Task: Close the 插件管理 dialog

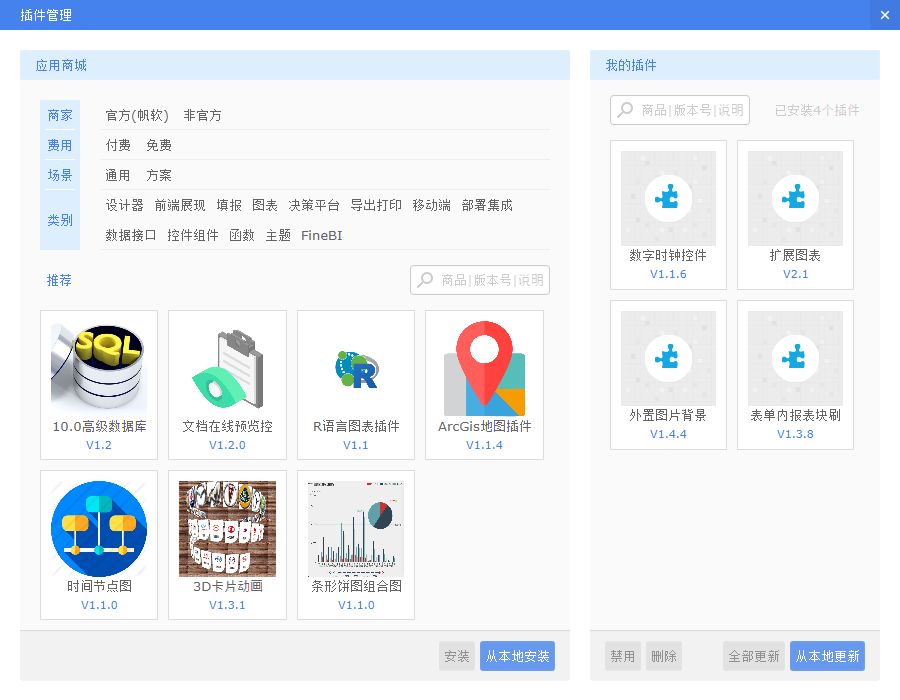Action: click(x=885, y=15)
